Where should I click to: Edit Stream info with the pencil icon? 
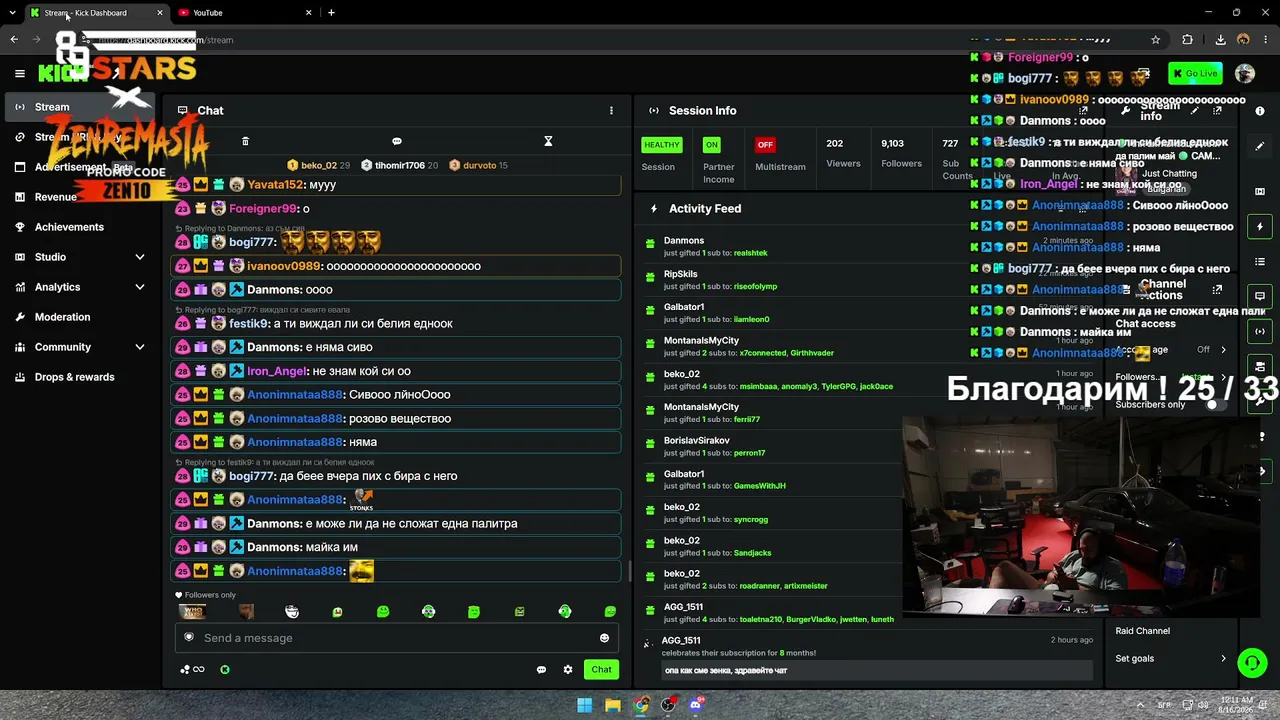click(1194, 111)
